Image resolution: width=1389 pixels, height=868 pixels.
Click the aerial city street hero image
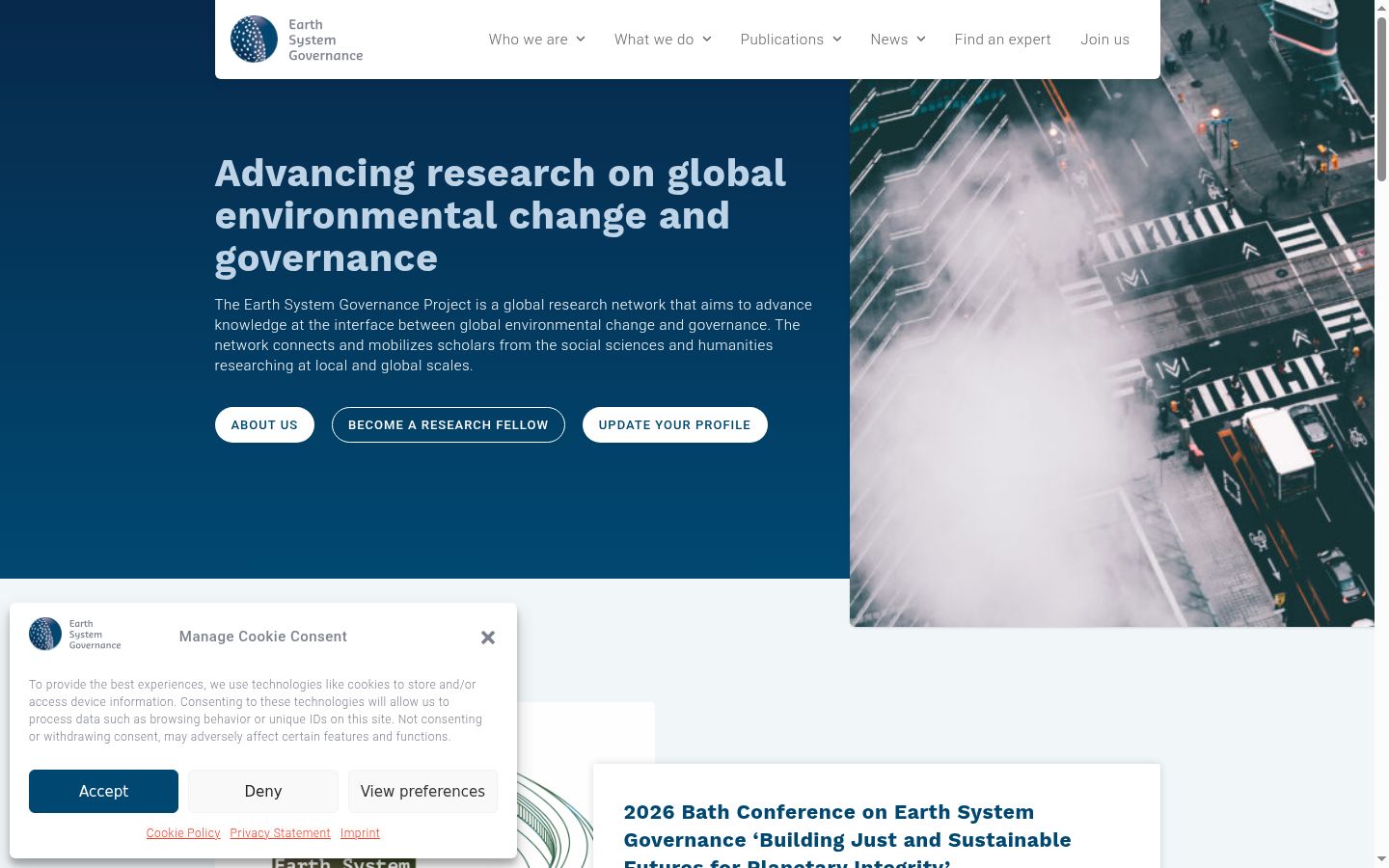tap(1111, 353)
